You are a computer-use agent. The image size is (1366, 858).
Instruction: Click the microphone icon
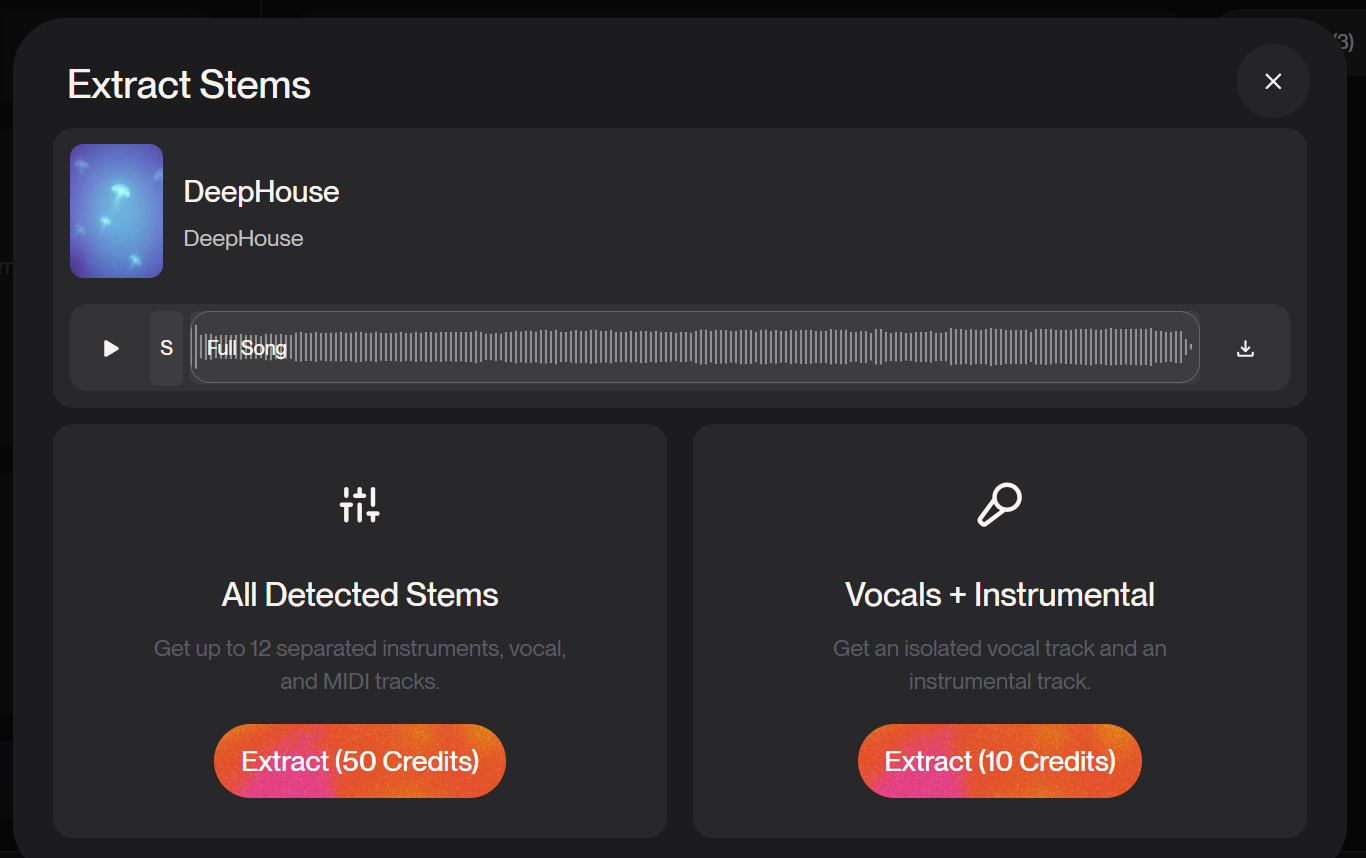pos(999,505)
